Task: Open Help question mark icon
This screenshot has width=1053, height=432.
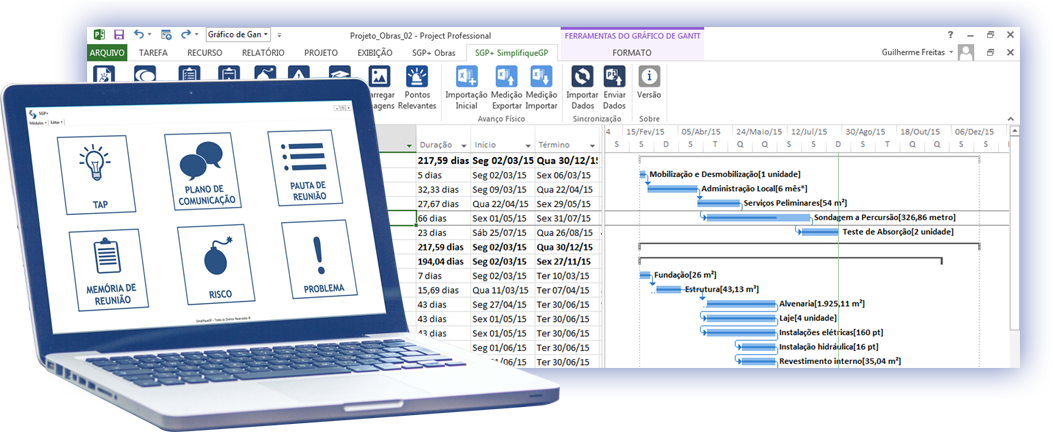Action: (x=950, y=35)
